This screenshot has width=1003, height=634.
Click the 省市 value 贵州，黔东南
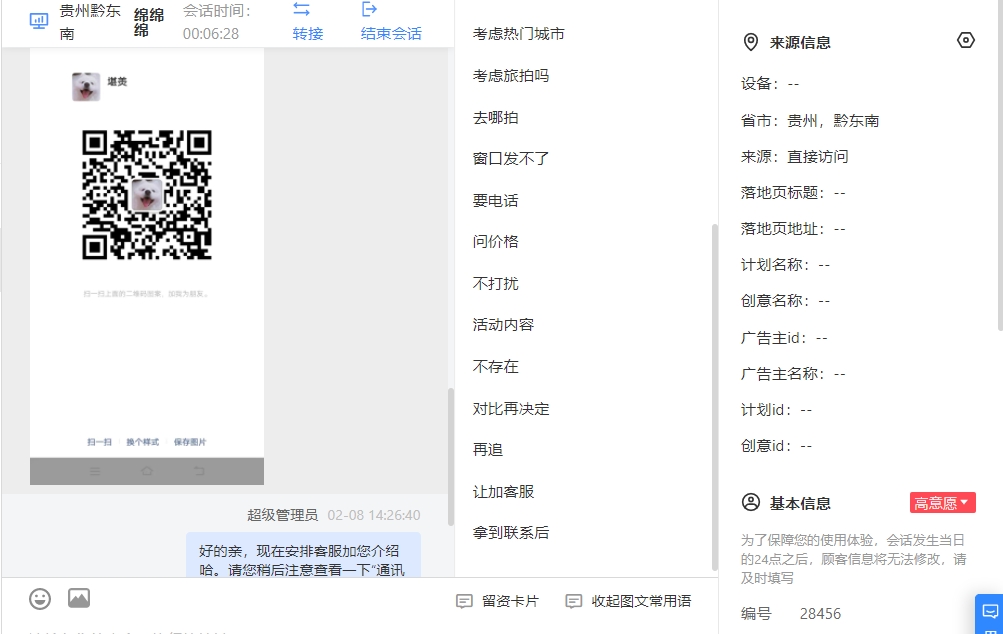pos(833,120)
